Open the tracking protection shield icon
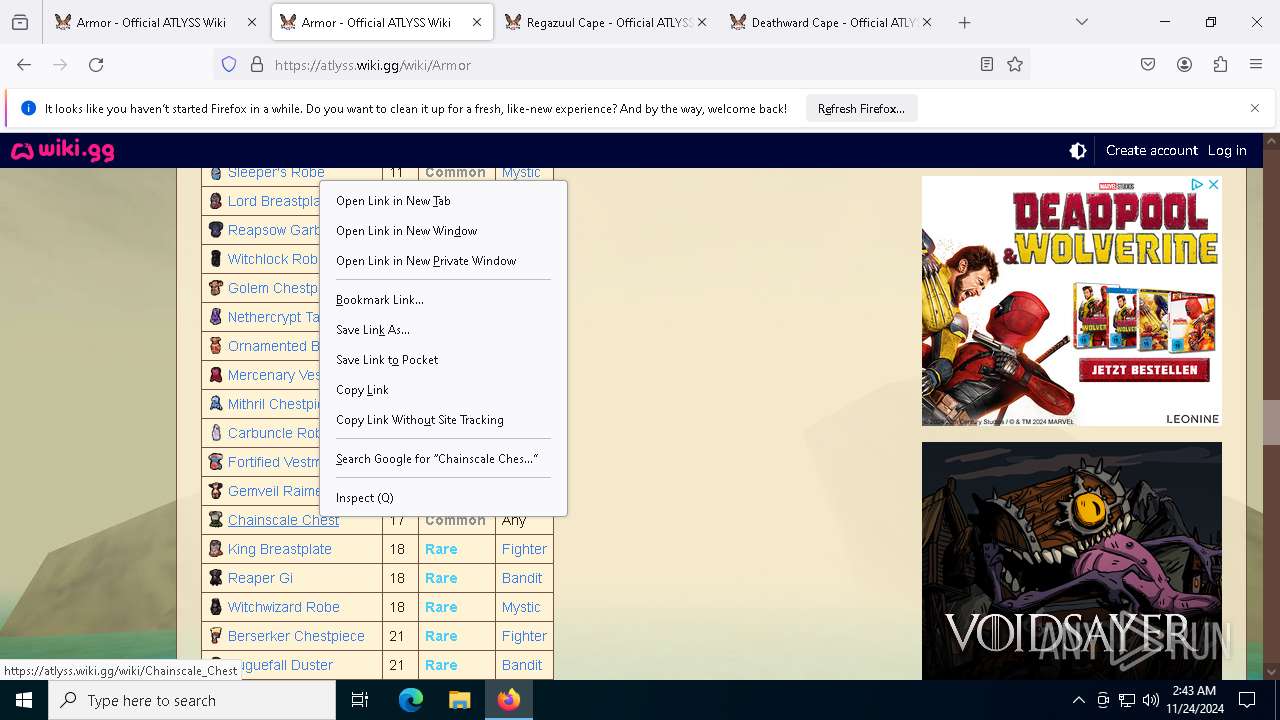Image resolution: width=1280 pixels, height=720 pixels. point(229,64)
